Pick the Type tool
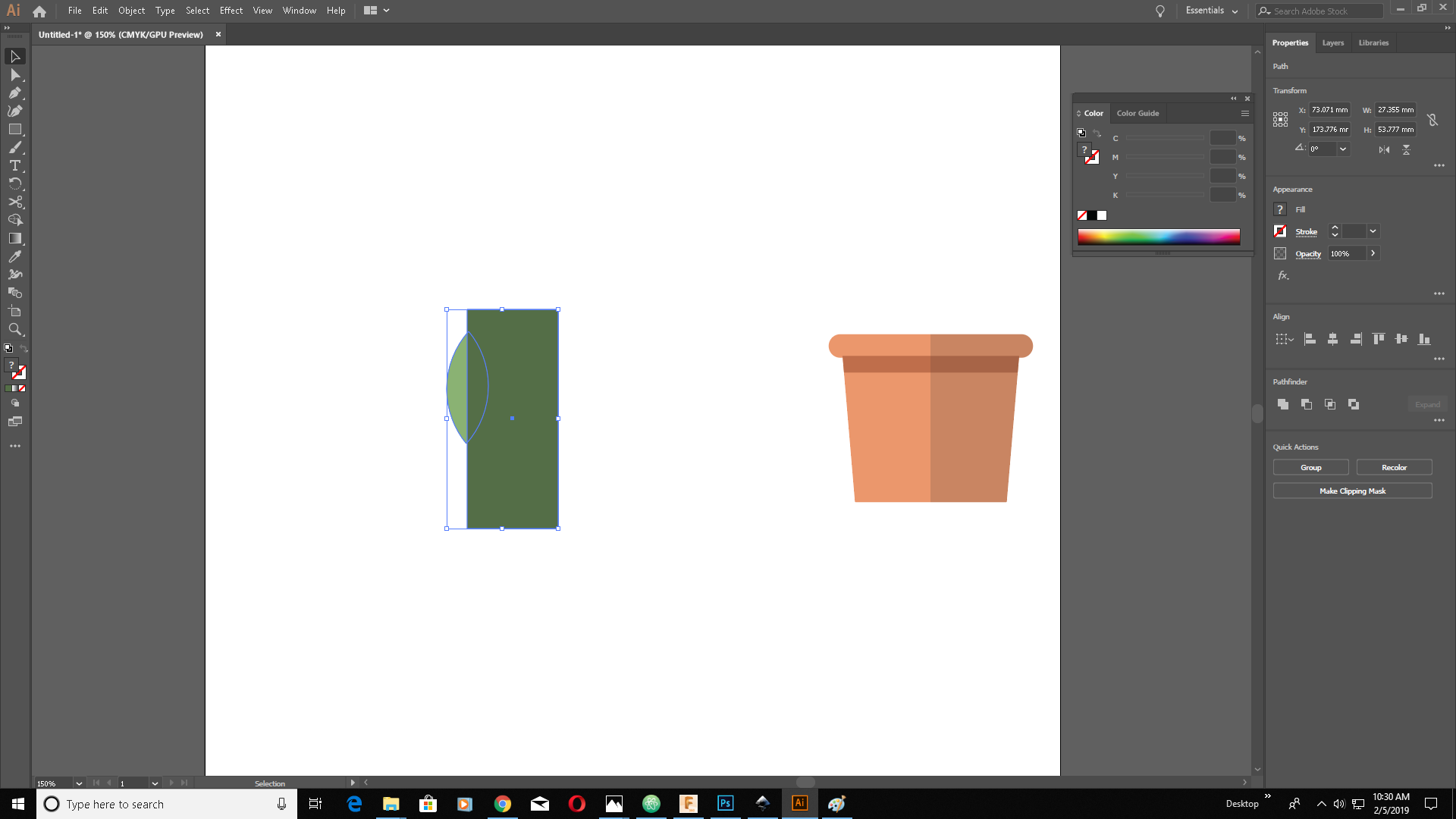 tap(14, 165)
